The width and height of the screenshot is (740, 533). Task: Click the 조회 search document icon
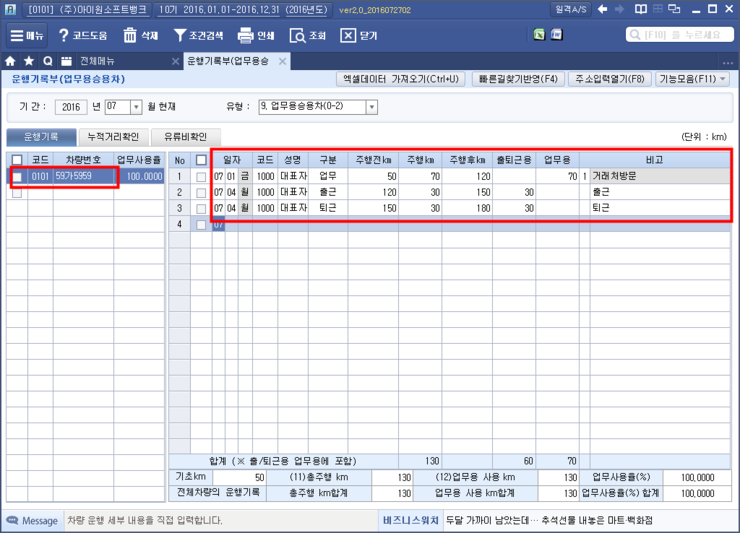click(x=298, y=35)
